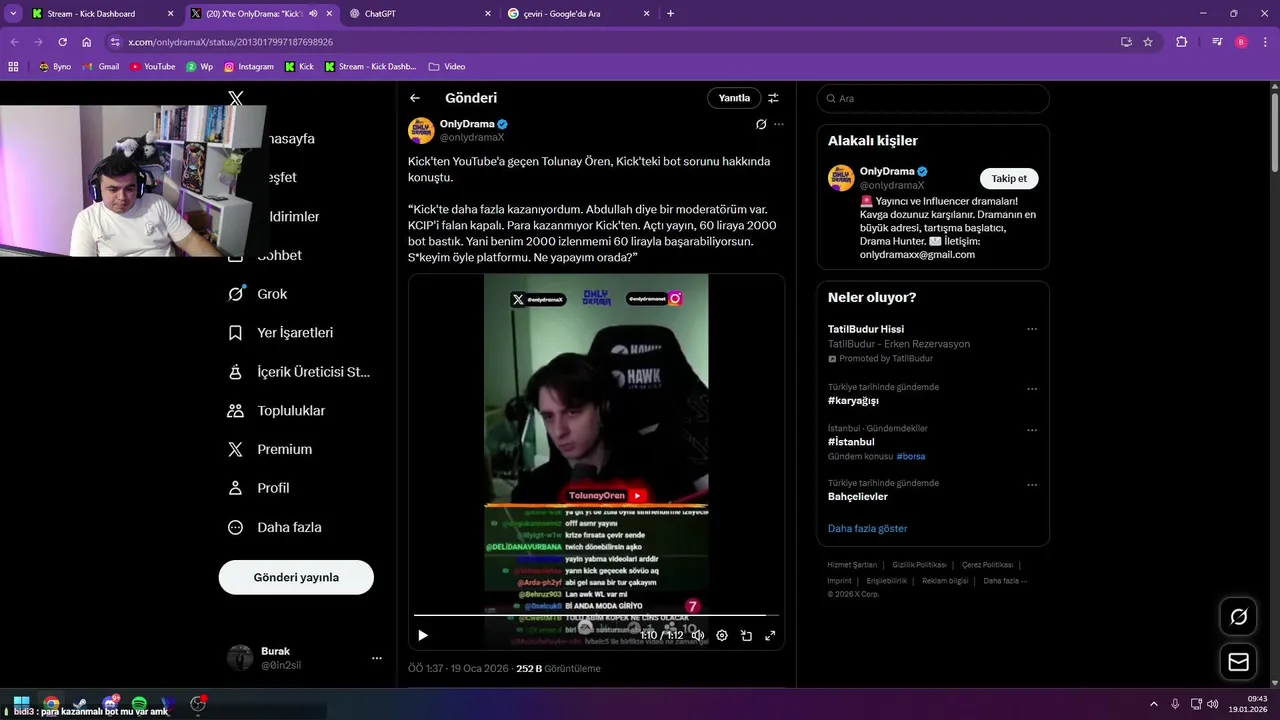Screen dimensions: 1280x720
Task: Open the Premium page
Action: coord(271,450)
